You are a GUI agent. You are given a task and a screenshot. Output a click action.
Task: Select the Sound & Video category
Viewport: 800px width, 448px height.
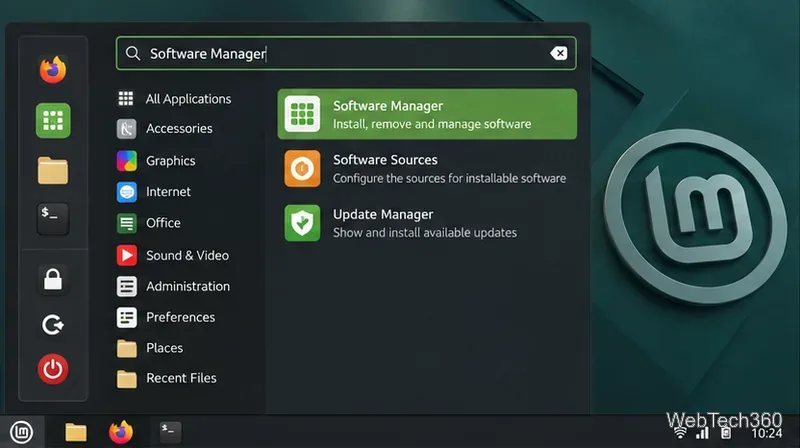pyautogui.click(x=172, y=255)
